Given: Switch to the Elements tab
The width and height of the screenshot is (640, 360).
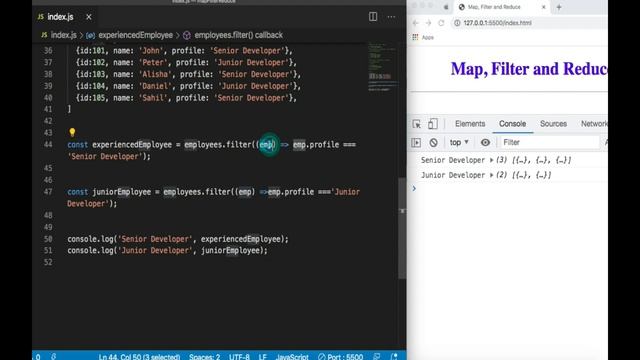Looking at the screenshot, I should [x=470, y=124].
